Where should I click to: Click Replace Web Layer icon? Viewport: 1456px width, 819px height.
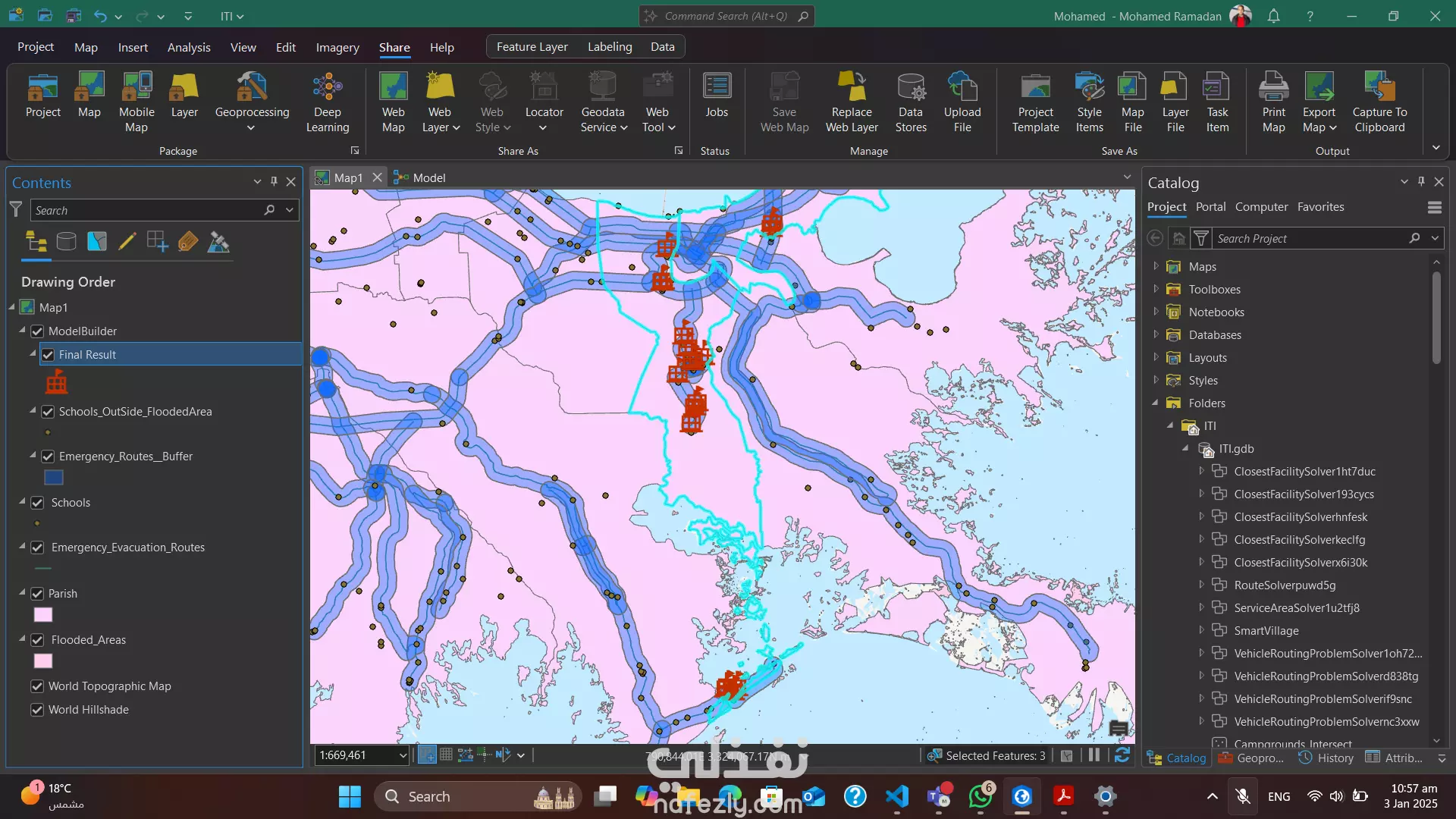(852, 102)
